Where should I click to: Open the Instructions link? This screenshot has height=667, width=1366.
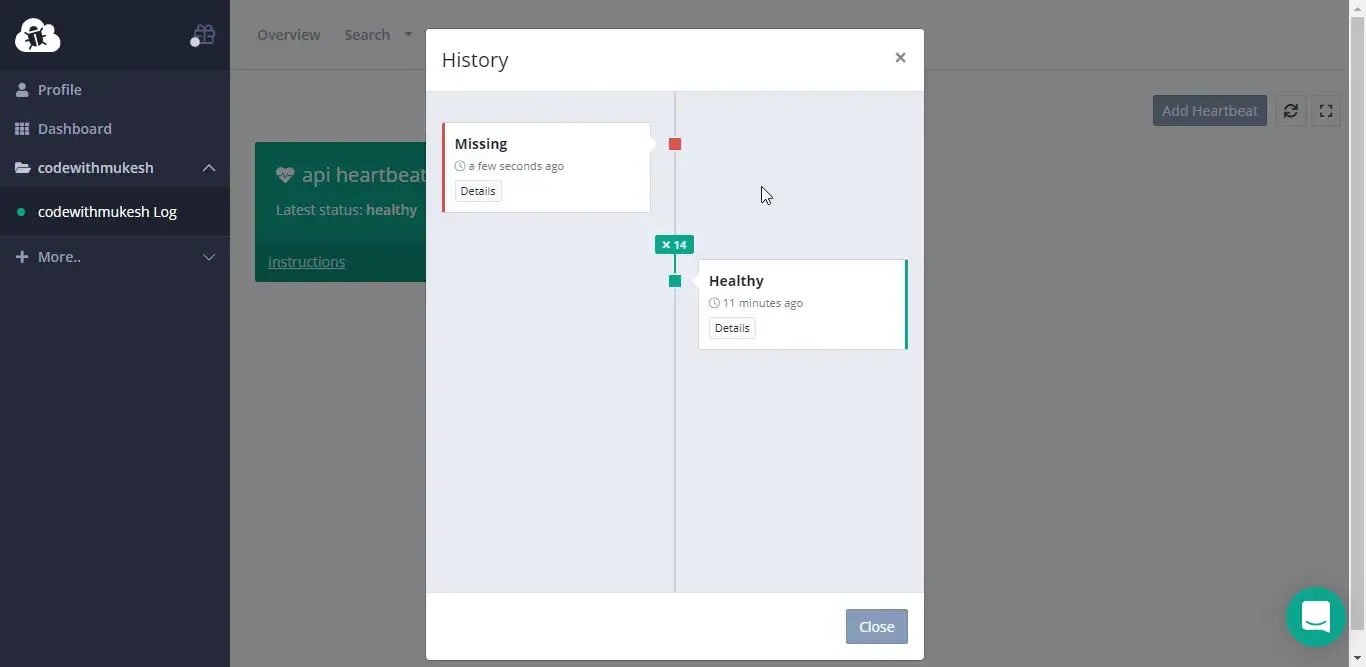tap(305, 262)
